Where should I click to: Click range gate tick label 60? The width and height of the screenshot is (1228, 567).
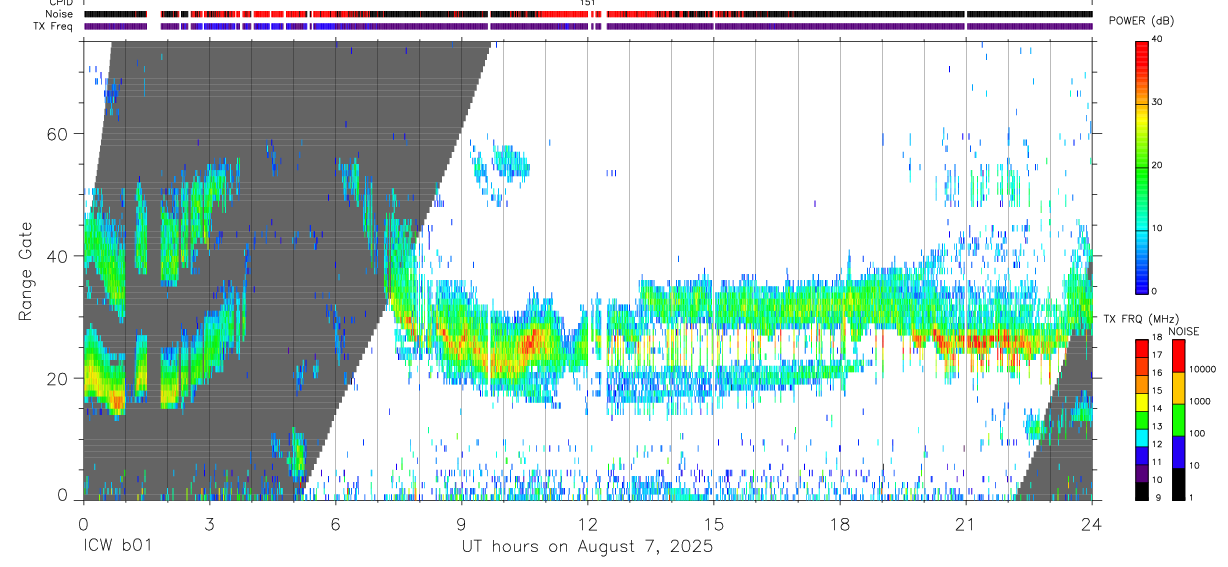[59, 134]
